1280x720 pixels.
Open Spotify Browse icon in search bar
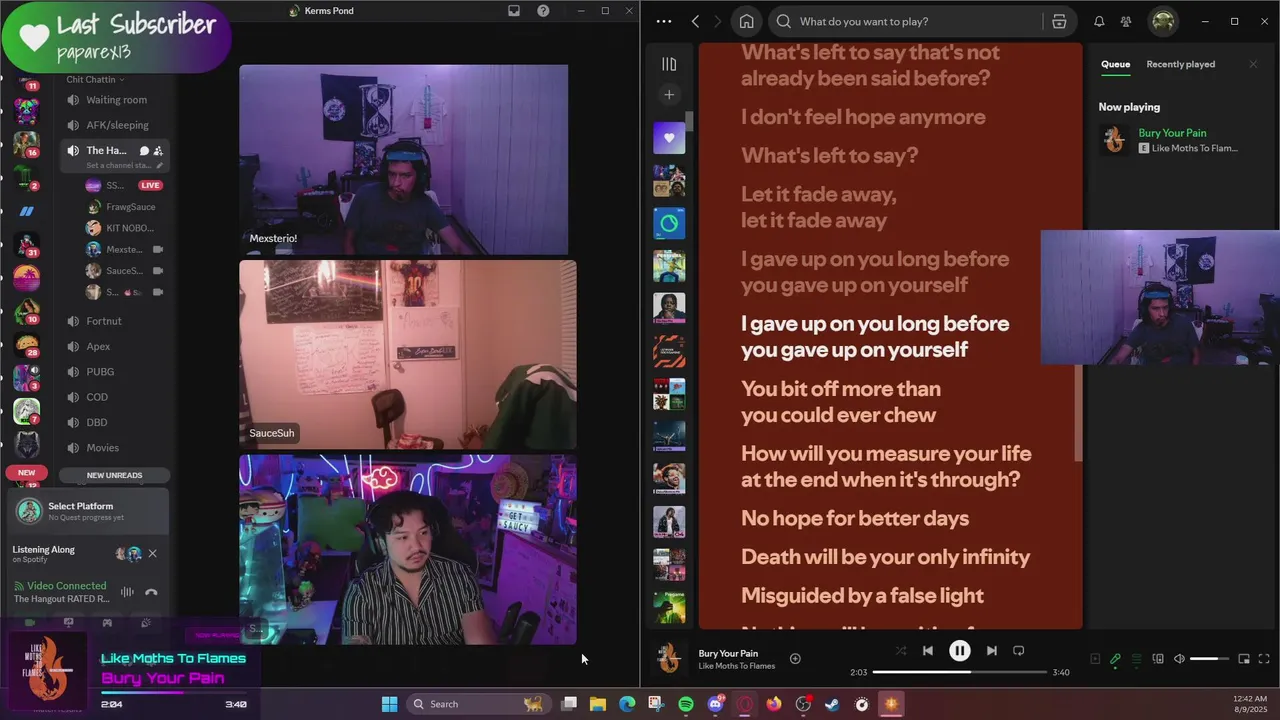tap(1059, 21)
